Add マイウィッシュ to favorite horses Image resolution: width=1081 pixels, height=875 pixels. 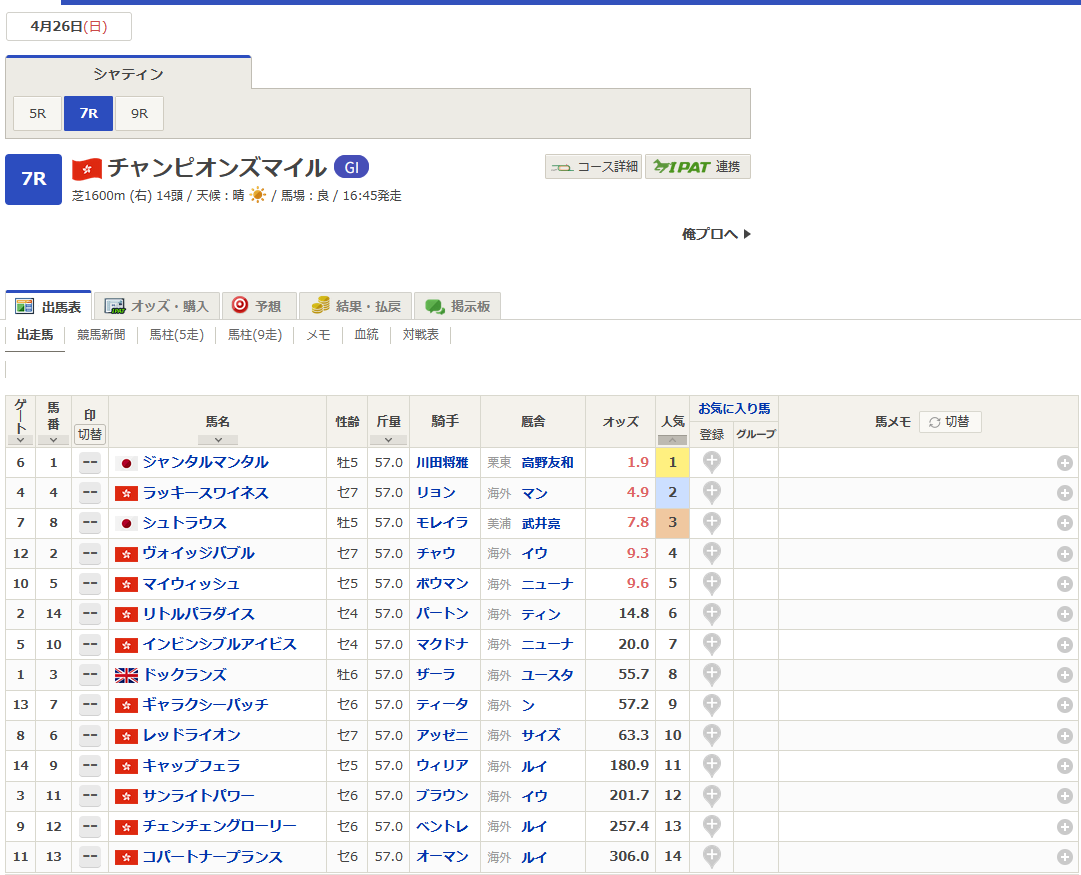(711, 583)
